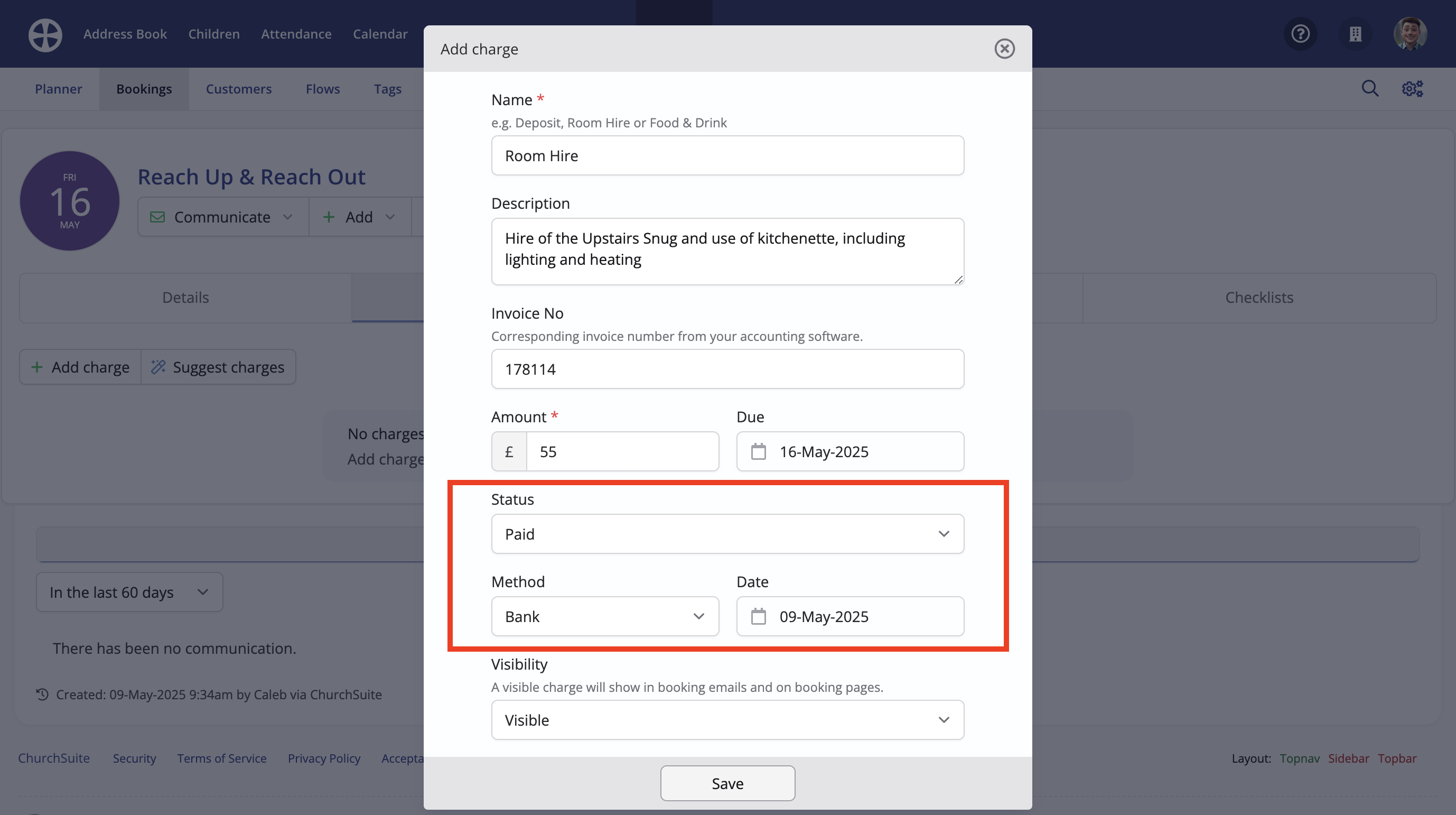Switch layout to Sidebar
The image size is (1456, 815).
pos(1348,758)
